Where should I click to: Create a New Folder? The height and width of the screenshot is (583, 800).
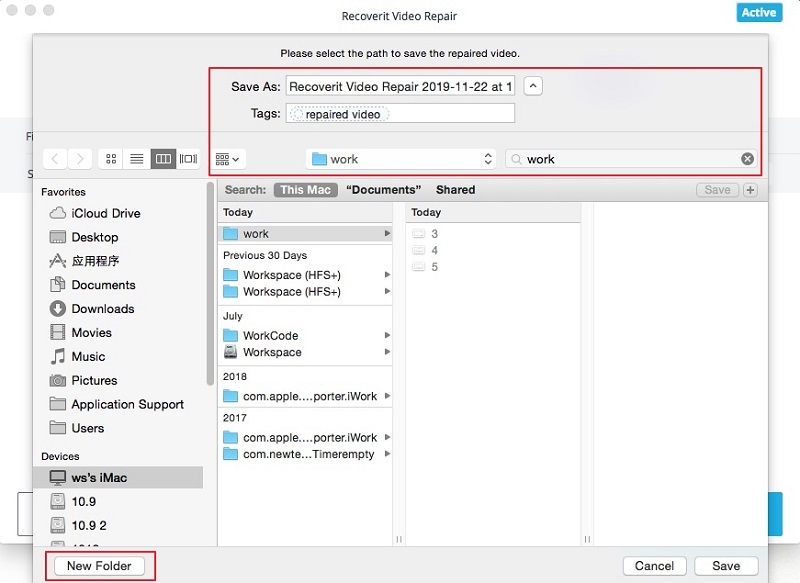(x=99, y=566)
